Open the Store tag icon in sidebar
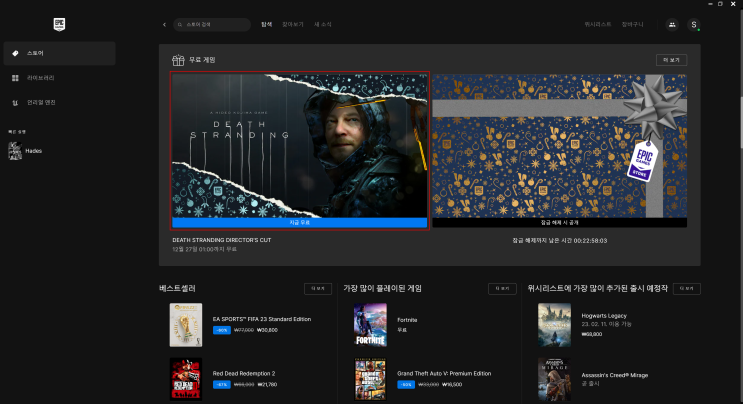The height and width of the screenshot is (404, 743). coord(15,54)
